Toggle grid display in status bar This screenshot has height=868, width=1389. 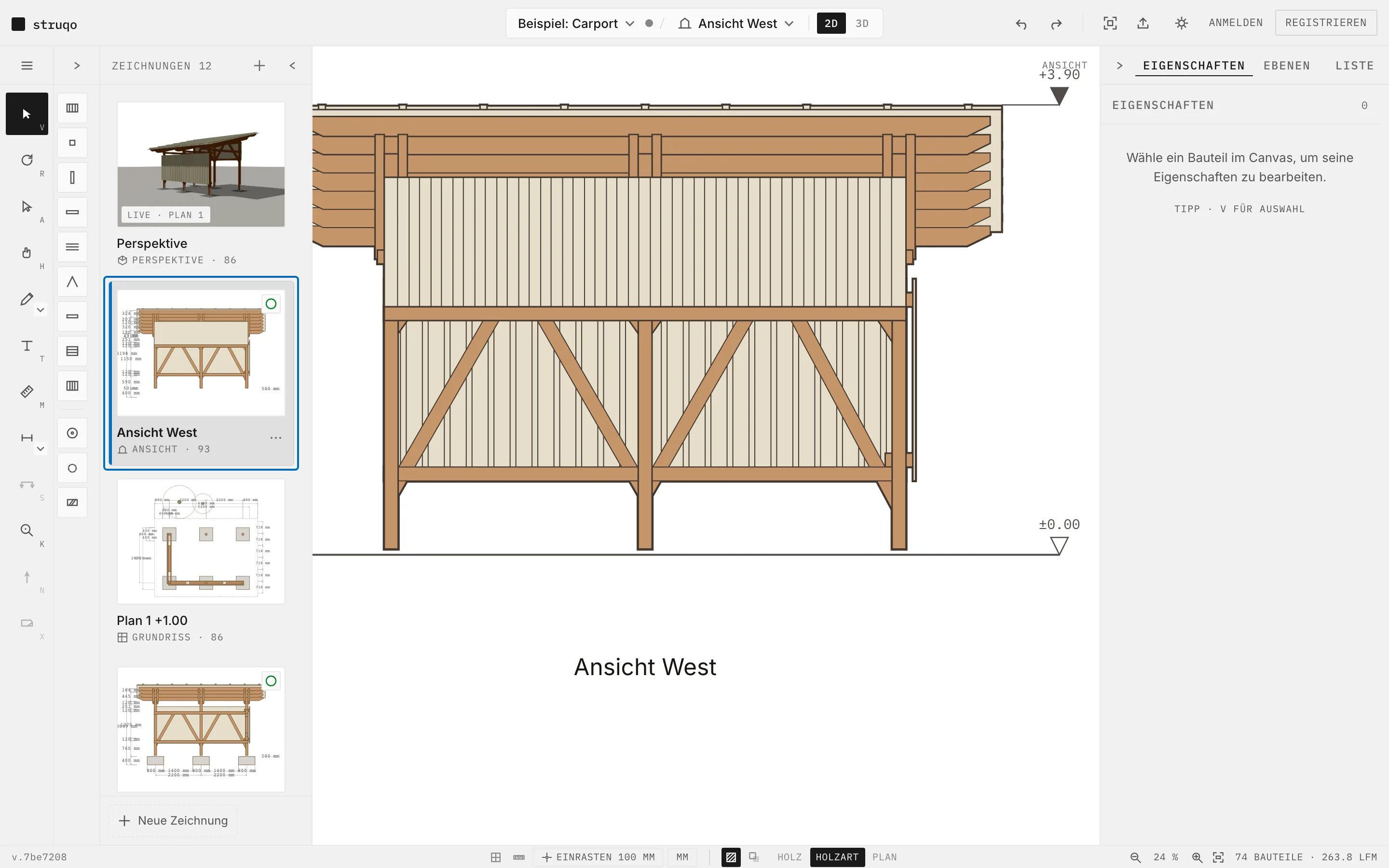(x=496, y=857)
